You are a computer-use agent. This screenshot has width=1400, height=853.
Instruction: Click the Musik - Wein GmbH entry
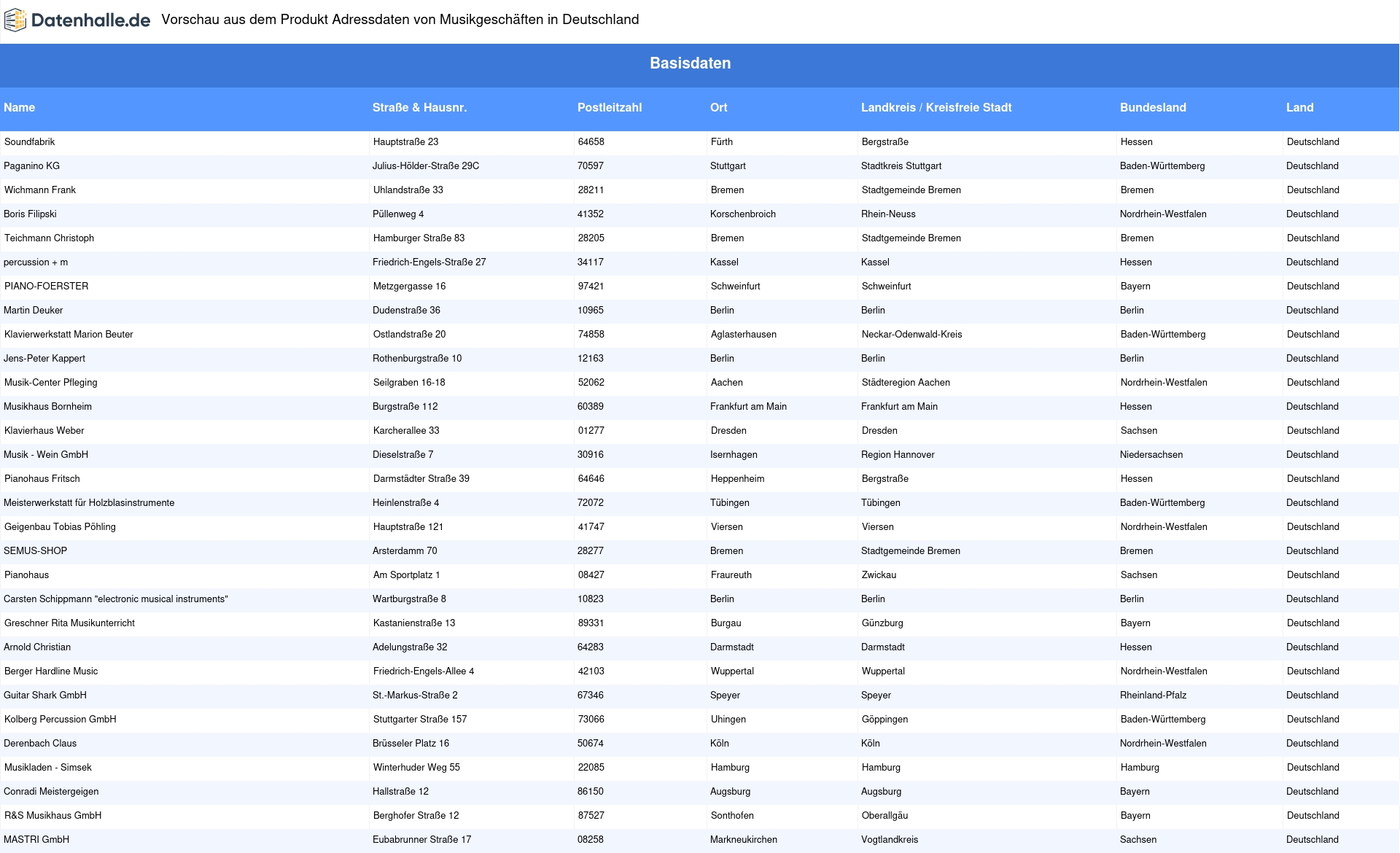[46, 455]
